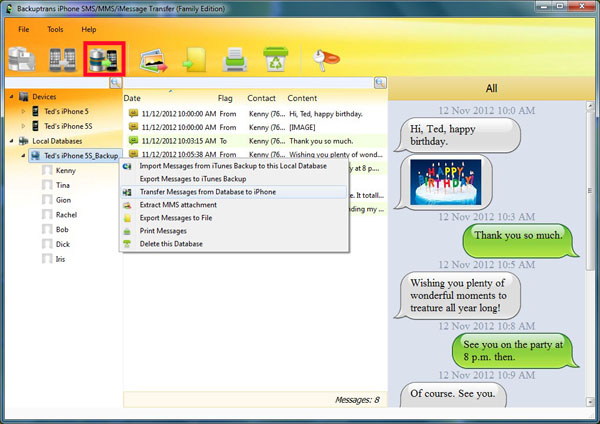This screenshot has width=600, height=424.
Task: Click the message search field above the list
Action: [x=249, y=83]
